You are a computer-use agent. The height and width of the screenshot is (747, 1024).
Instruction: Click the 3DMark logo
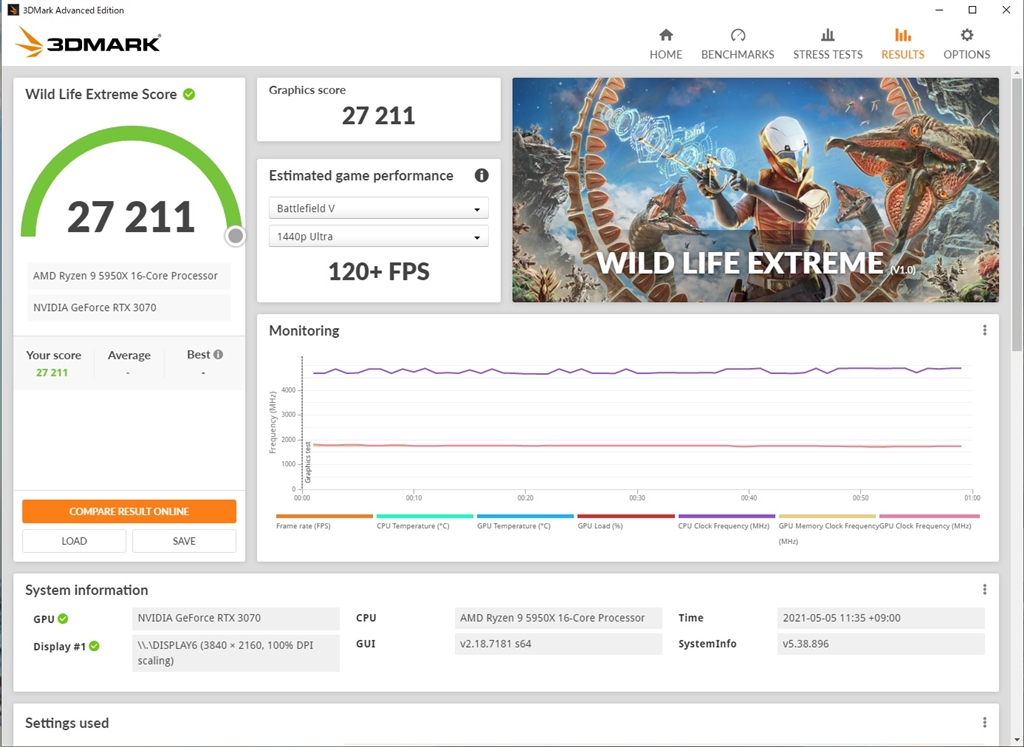pos(88,42)
